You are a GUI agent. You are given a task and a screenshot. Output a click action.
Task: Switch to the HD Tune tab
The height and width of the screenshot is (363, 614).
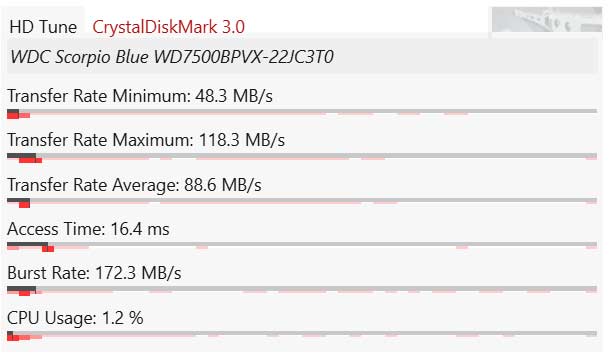pos(43,27)
